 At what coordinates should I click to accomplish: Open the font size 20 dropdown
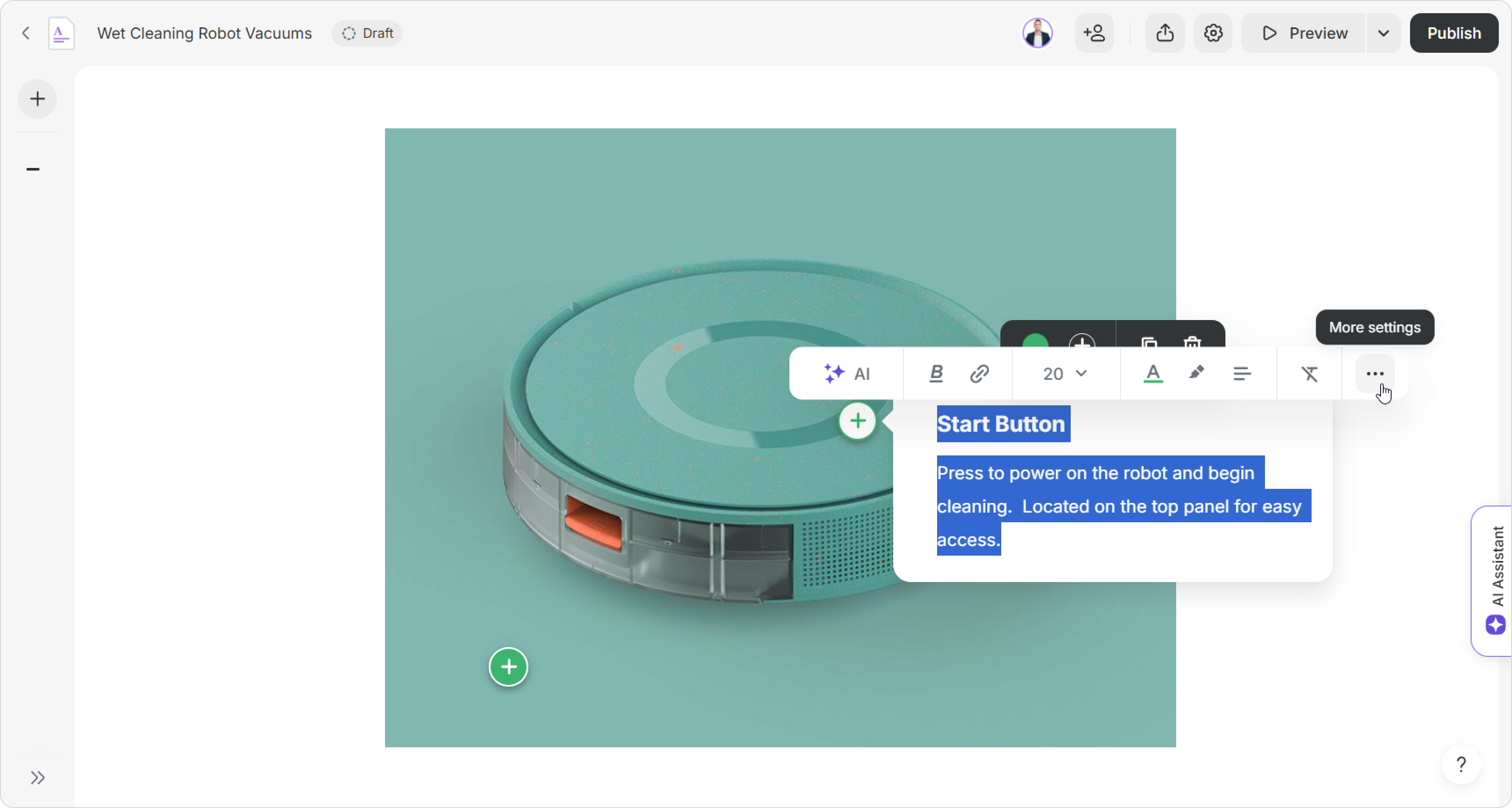pyautogui.click(x=1065, y=374)
